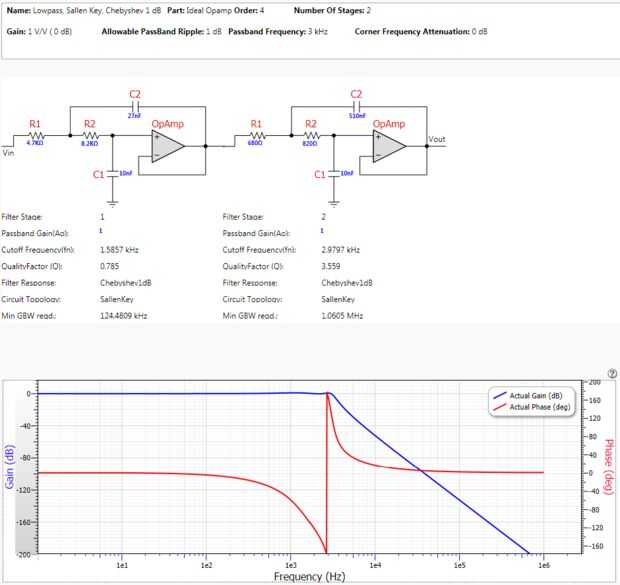Image resolution: width=620 pixels, height=585 pixels.
Task: Click the stage 2 Passband Gain value '1'
Action: [322, 231]
